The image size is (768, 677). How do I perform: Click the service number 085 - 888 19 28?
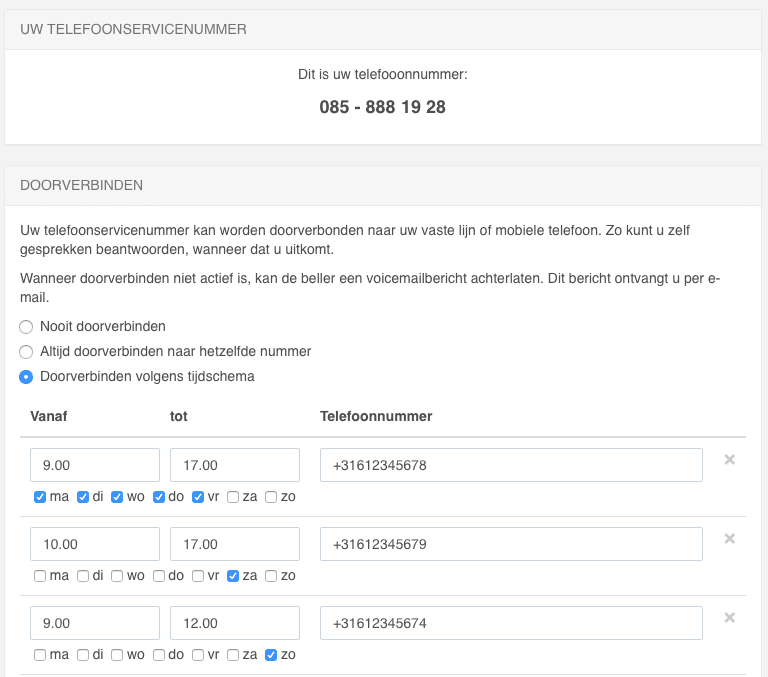tap(383, 107)
